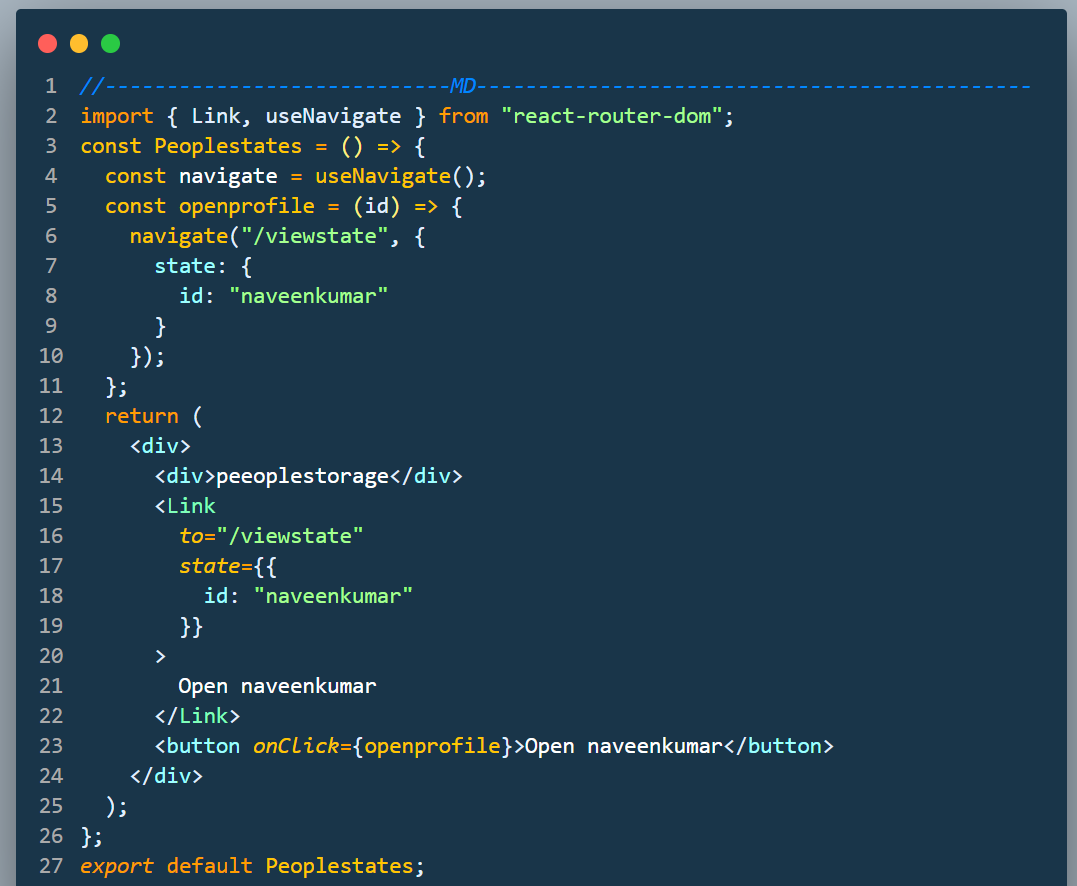Click the to="/viewstate" attribute on line 16
The width and height of the screenshot is (1077, 886).
(272, 536)
